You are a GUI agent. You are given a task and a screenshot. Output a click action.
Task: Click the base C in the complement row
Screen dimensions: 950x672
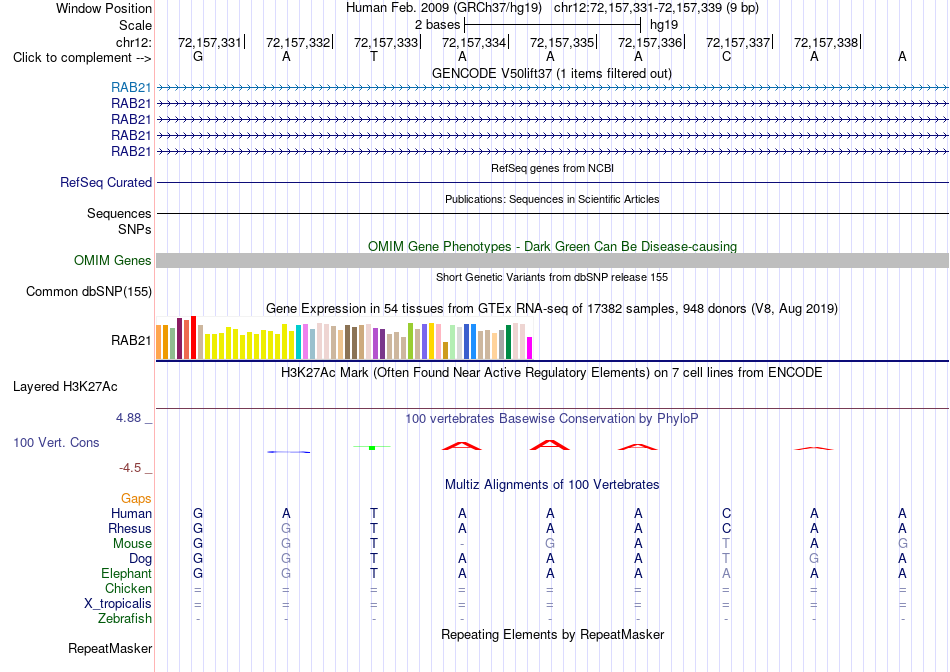726,56
